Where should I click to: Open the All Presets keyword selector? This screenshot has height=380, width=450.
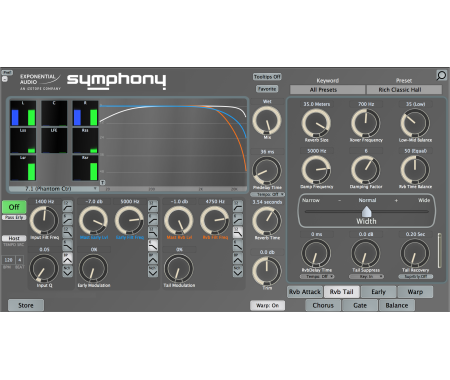[x=327, y=90]
